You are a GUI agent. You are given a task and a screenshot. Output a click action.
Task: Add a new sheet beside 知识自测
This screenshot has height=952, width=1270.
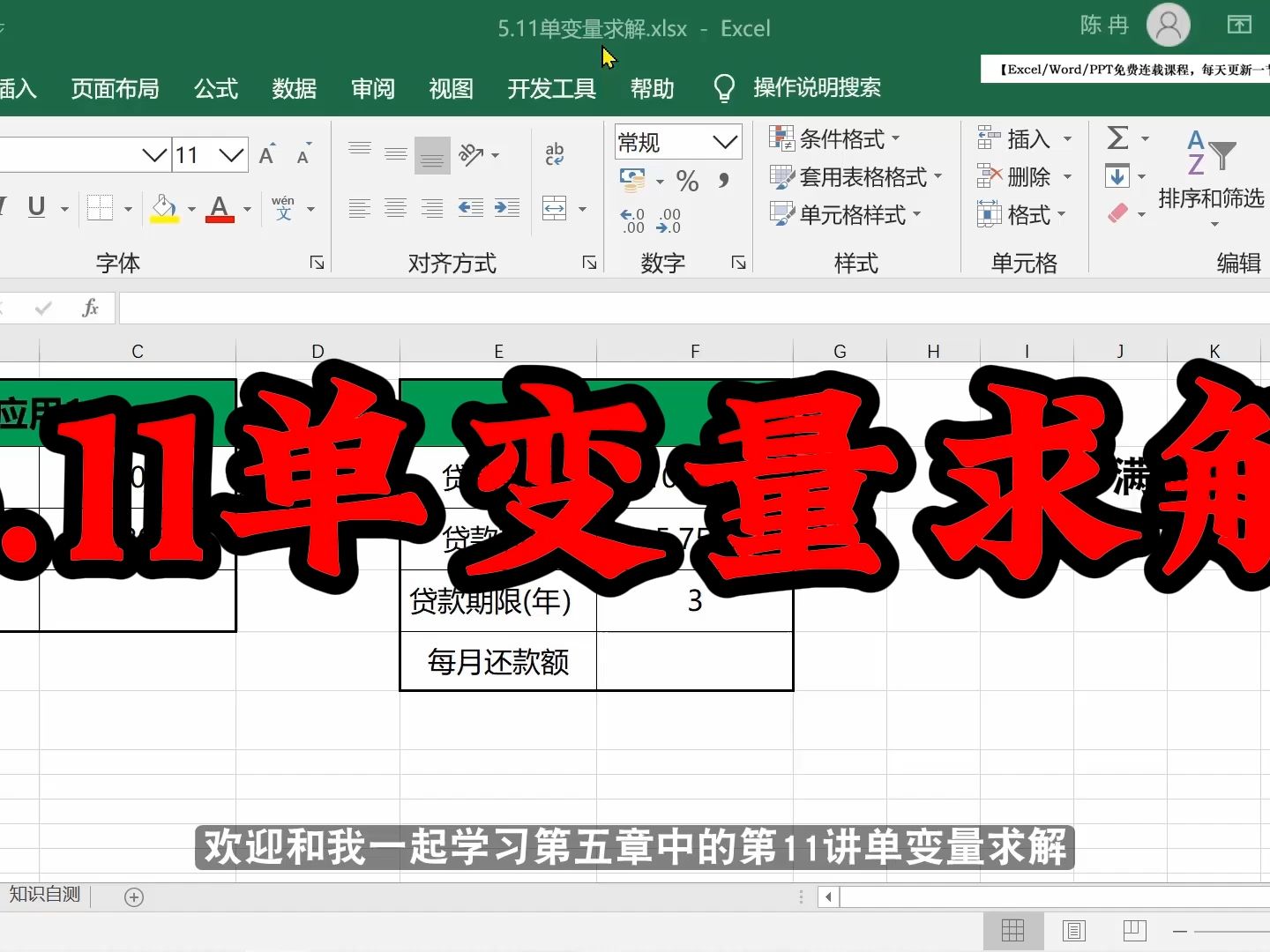(x=134, y=896)
